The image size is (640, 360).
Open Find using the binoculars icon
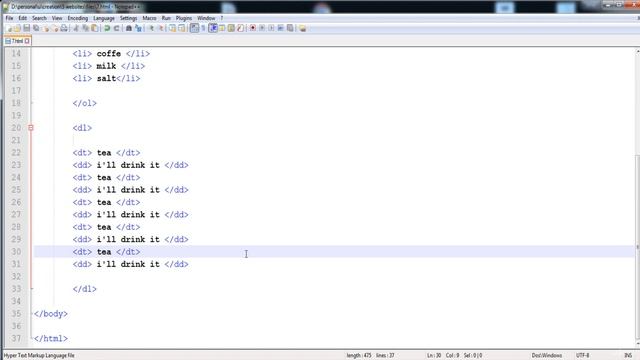click(129, 28)
